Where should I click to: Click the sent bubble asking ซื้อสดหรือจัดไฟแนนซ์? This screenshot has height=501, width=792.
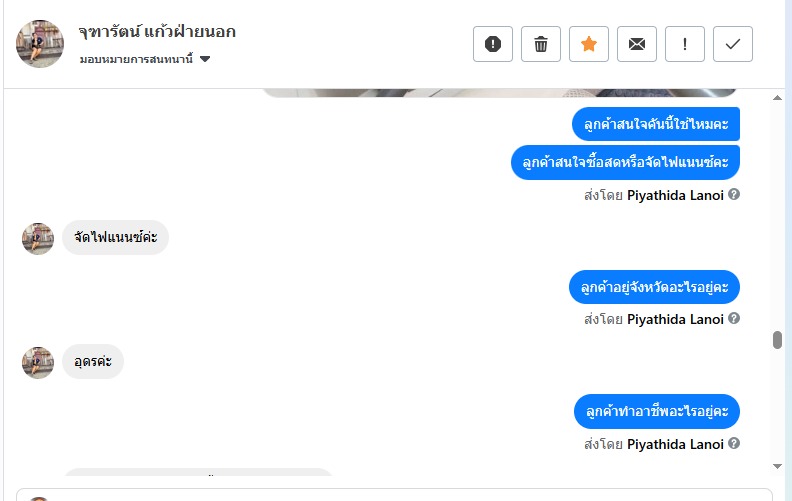click(625, 162)
